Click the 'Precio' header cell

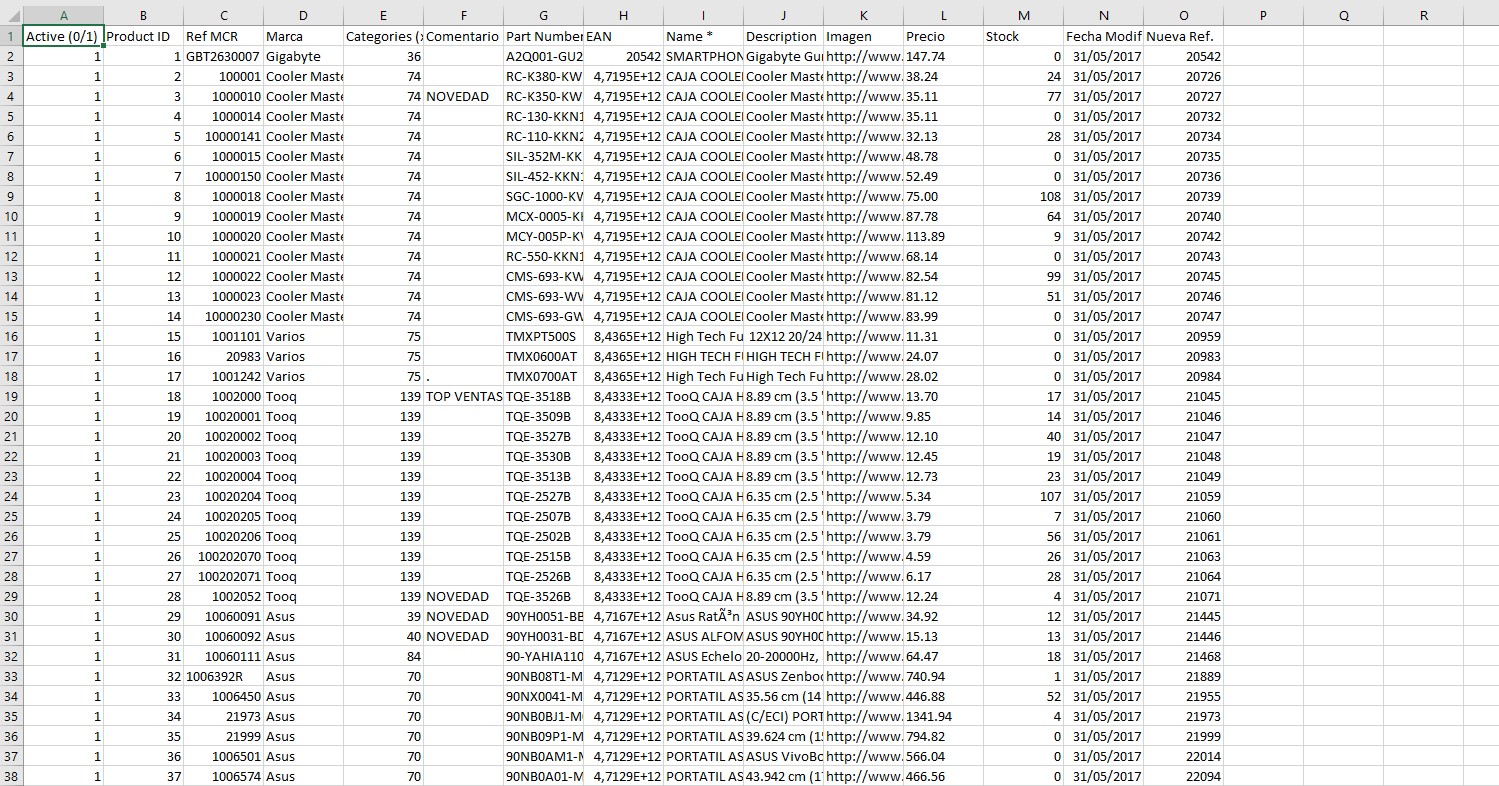(944, 36)
